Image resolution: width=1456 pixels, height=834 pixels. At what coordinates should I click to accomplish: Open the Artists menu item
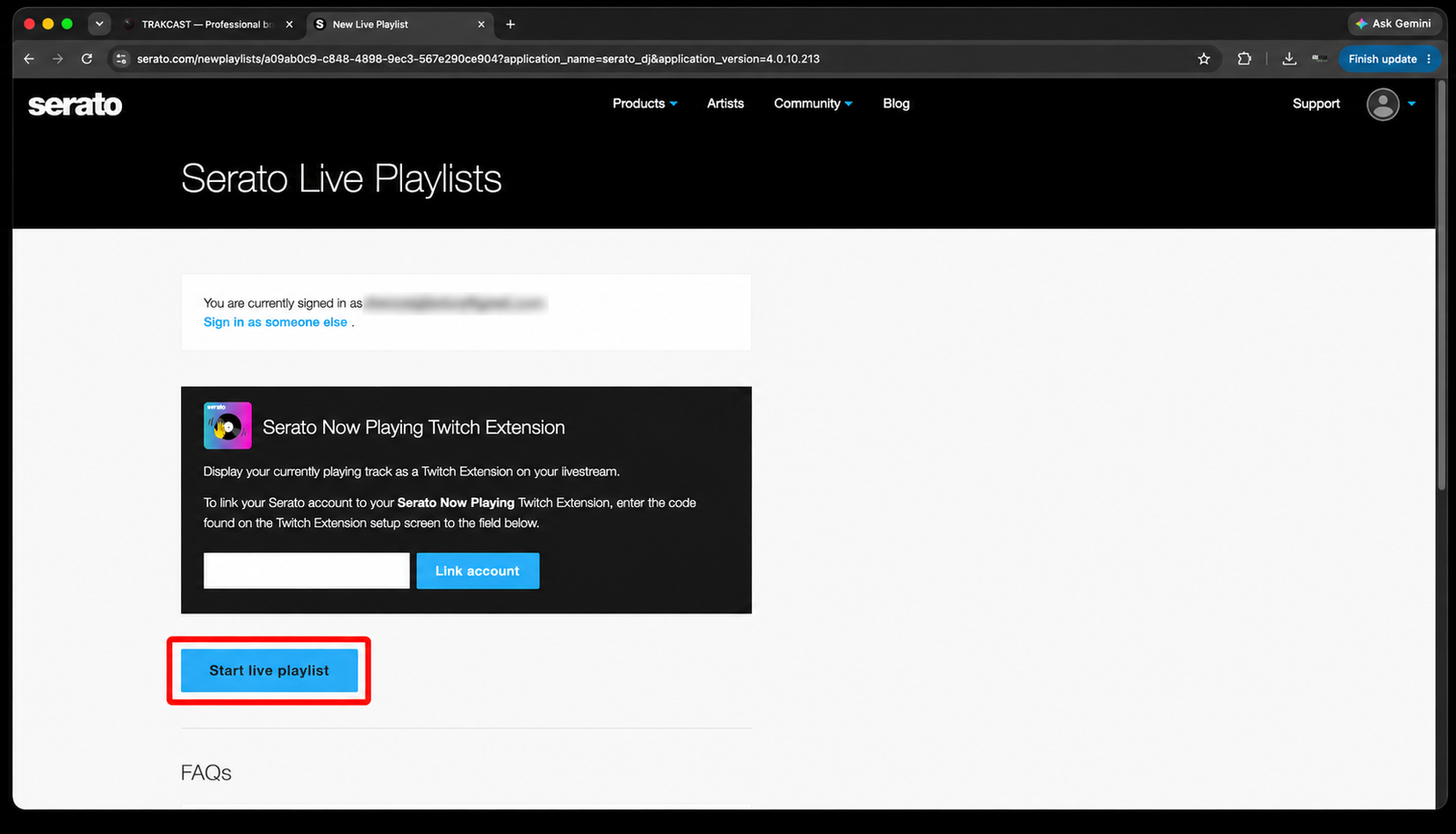coord(725,104)
